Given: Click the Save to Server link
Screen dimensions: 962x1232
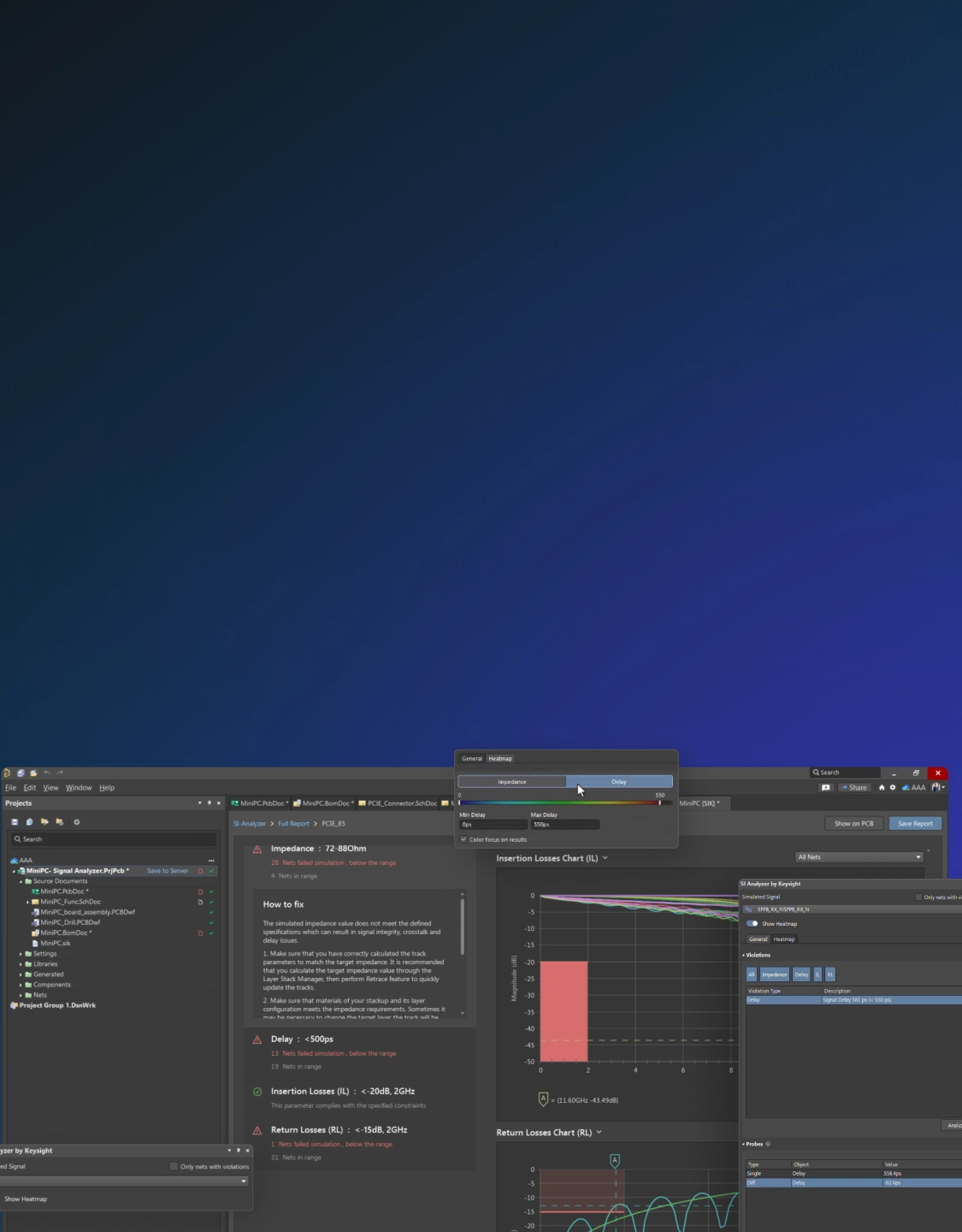Looking at the screenshot, I should click(x=168, y=871).
